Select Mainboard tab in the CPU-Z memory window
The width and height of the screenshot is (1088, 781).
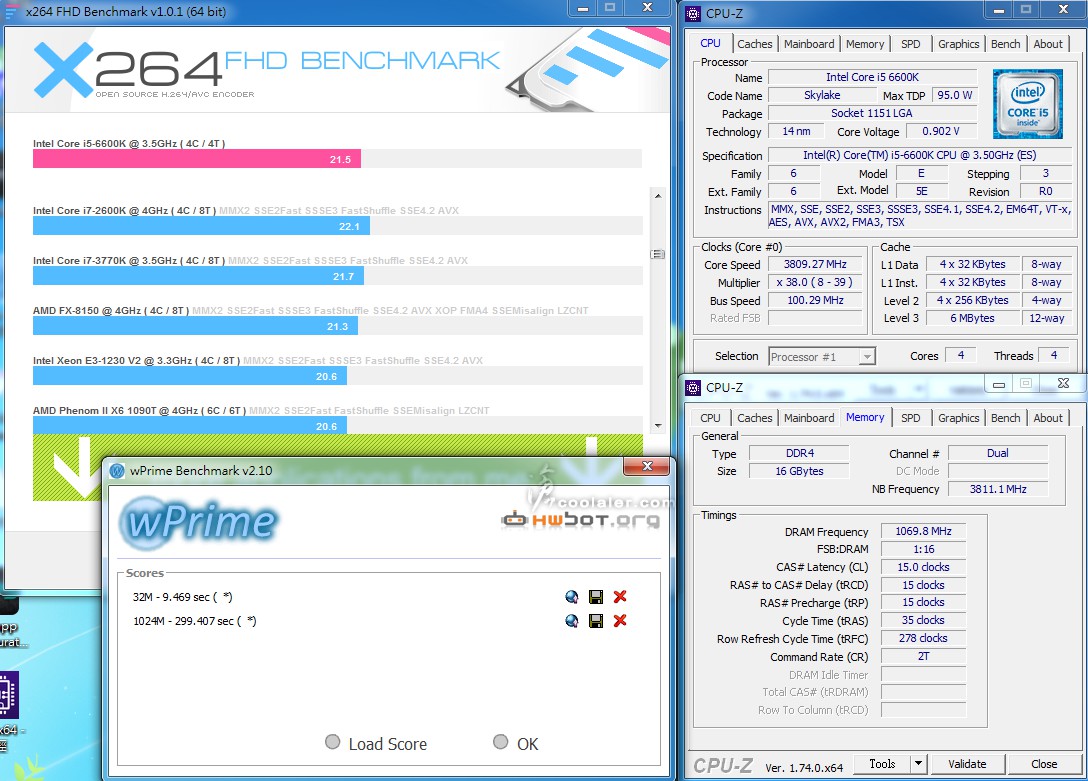(809, 418)
